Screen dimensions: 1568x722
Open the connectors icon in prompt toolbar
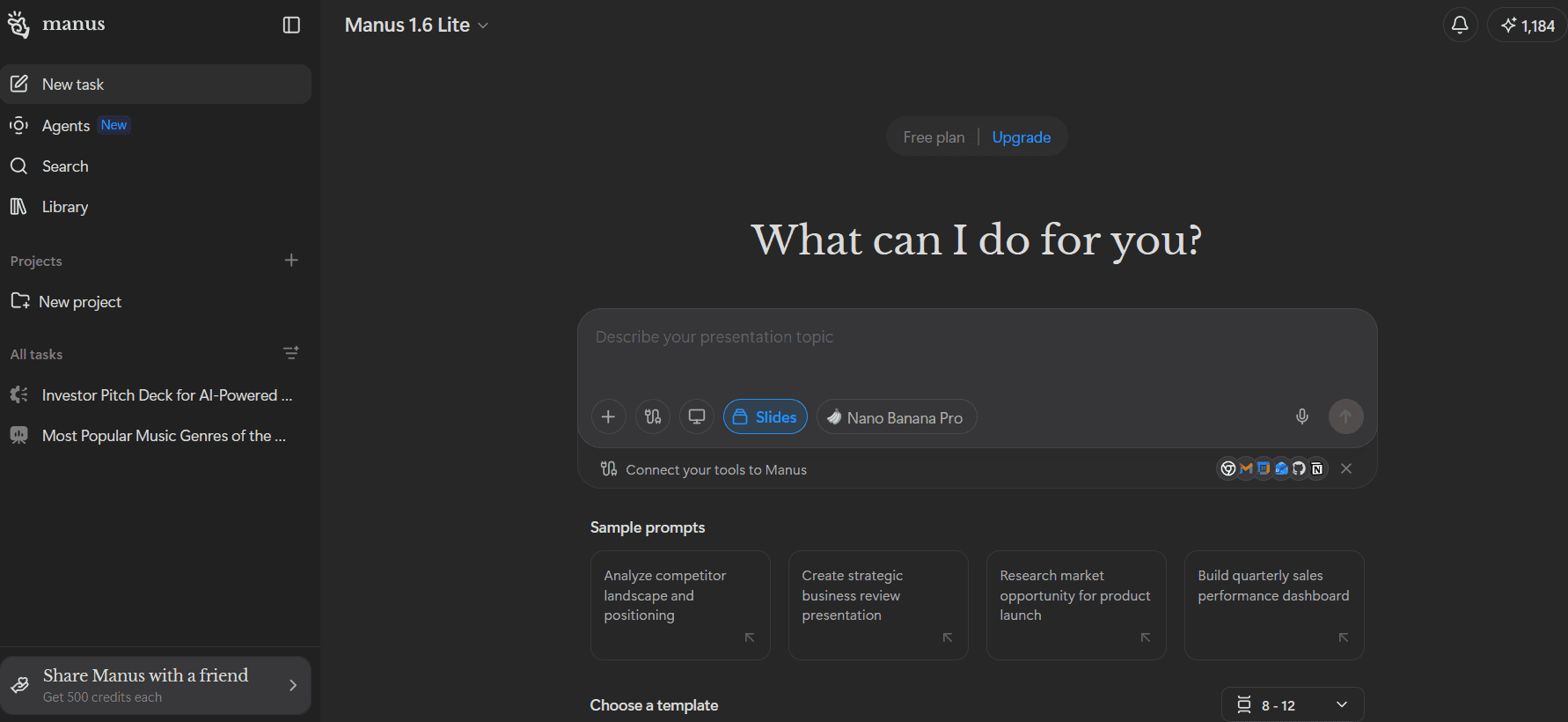coord(653,416)
